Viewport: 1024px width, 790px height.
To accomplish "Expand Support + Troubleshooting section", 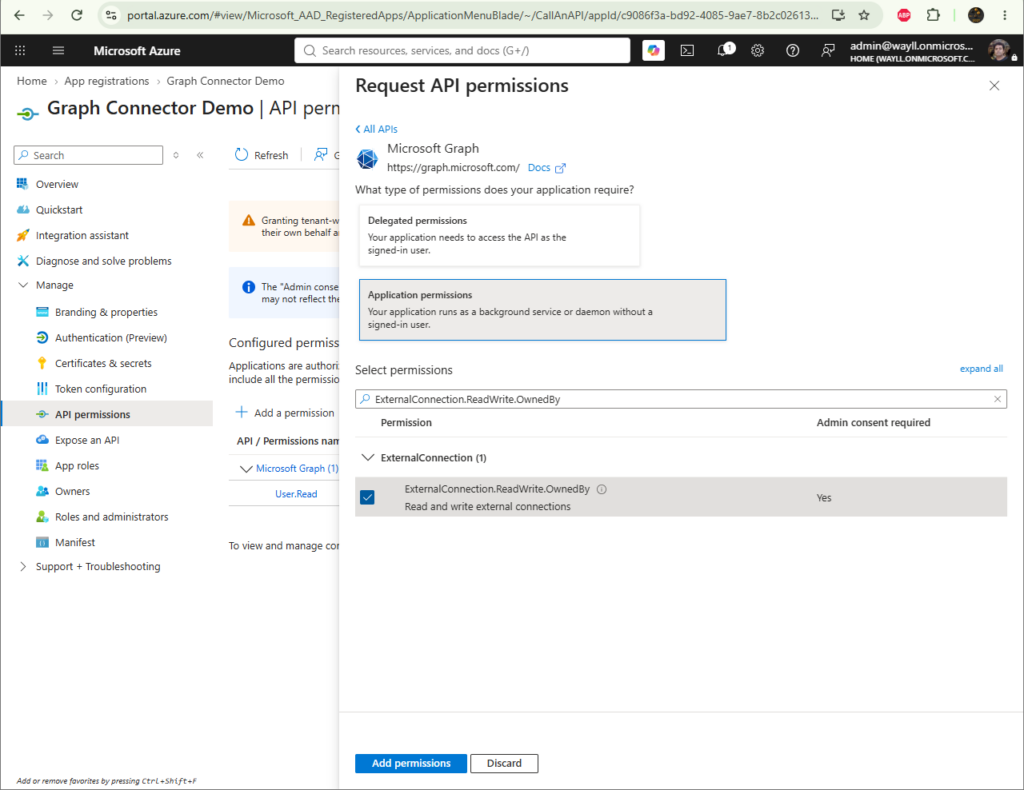I will (23, 566).
